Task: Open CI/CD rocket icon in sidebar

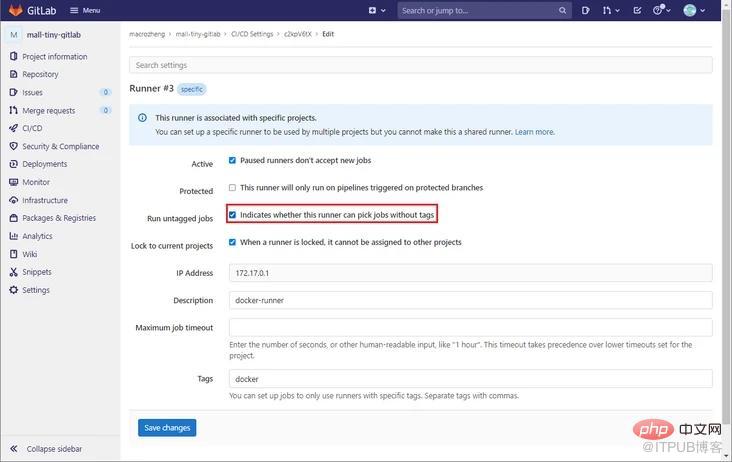Action: 14,128
